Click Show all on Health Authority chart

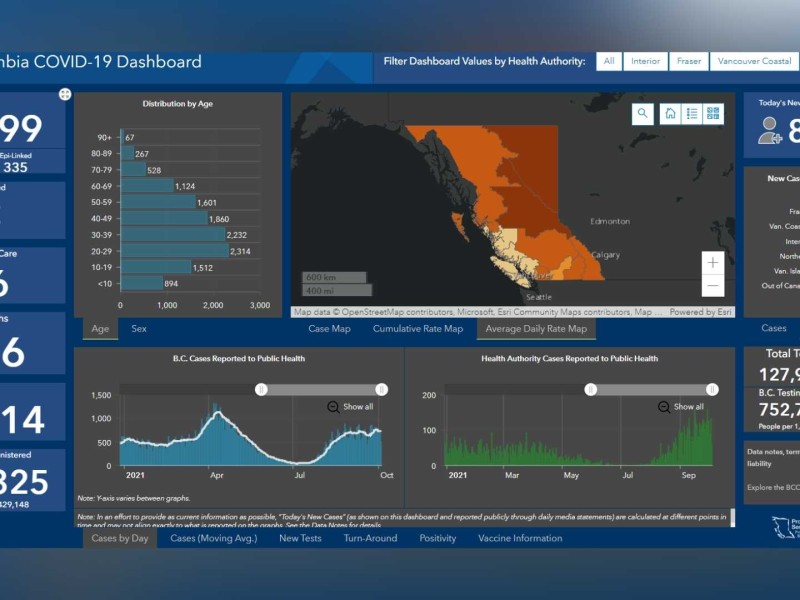tap(688, 407)
